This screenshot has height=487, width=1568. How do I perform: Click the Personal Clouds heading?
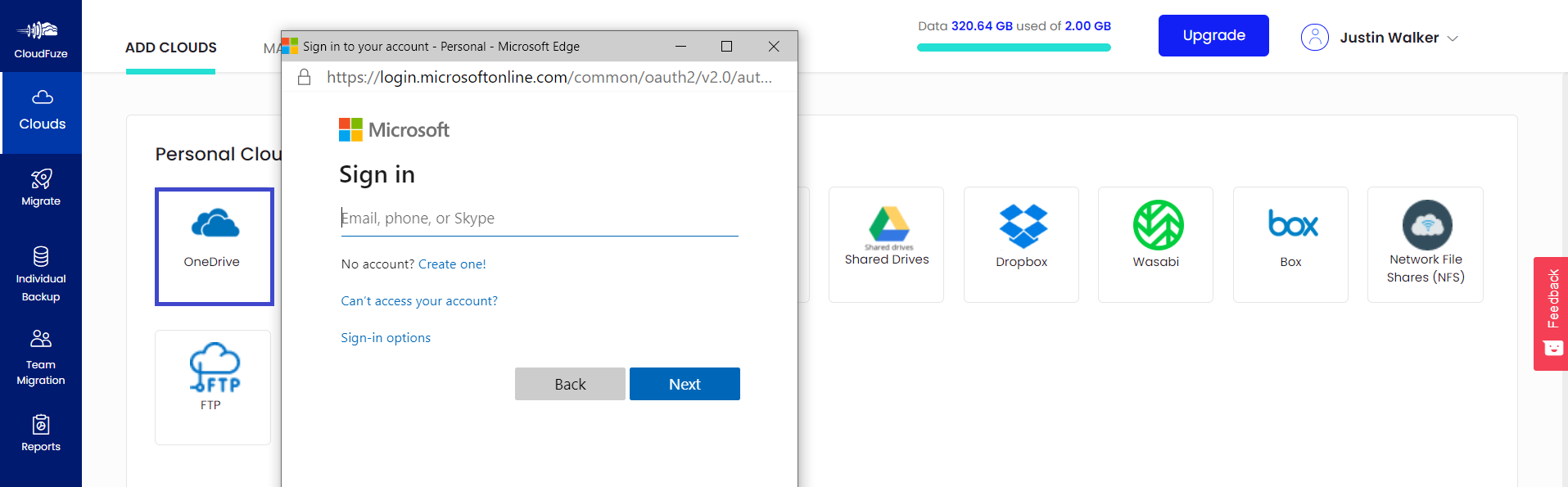[x=219, y=154]
